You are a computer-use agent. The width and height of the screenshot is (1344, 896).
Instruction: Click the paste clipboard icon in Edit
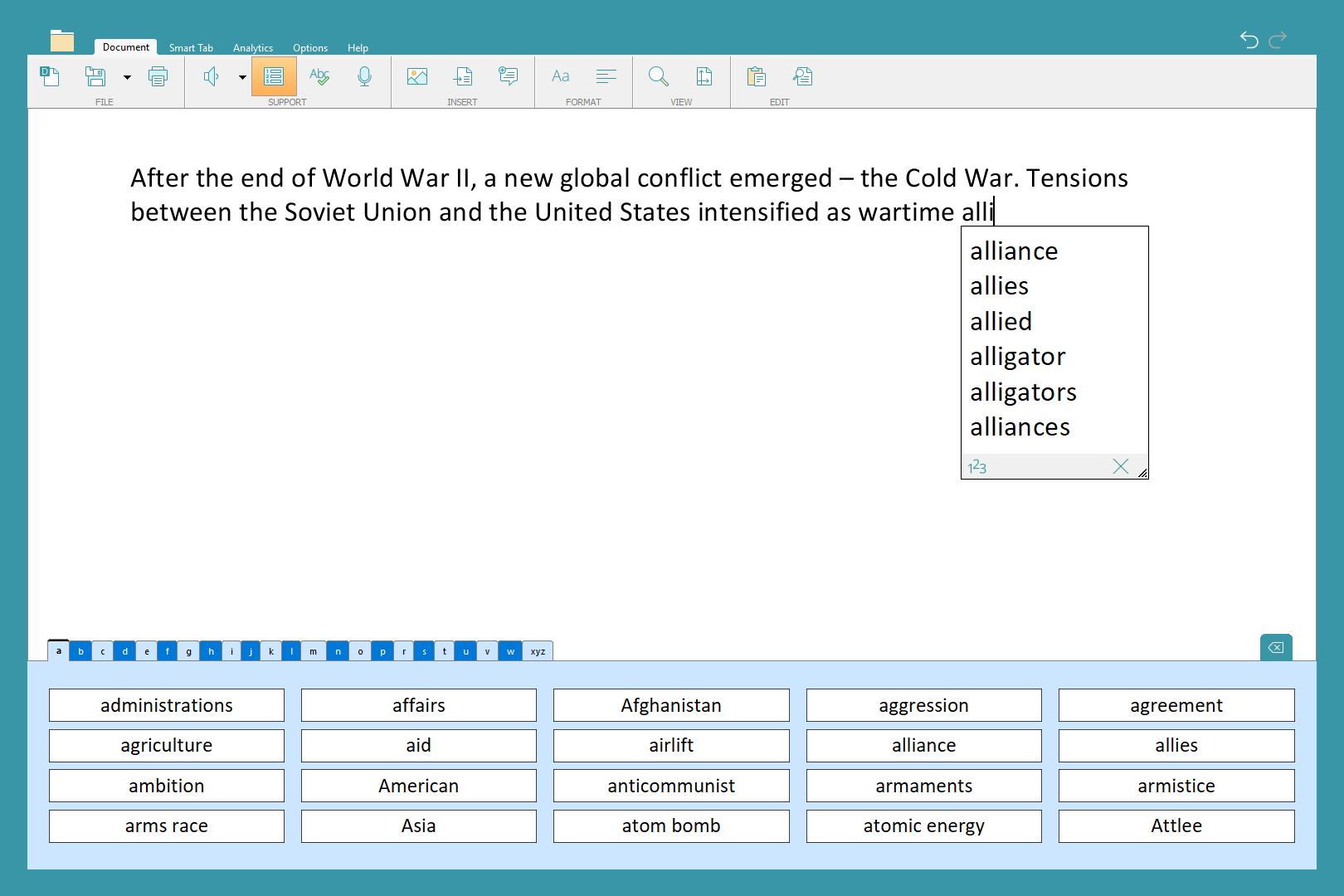(756, 77)
